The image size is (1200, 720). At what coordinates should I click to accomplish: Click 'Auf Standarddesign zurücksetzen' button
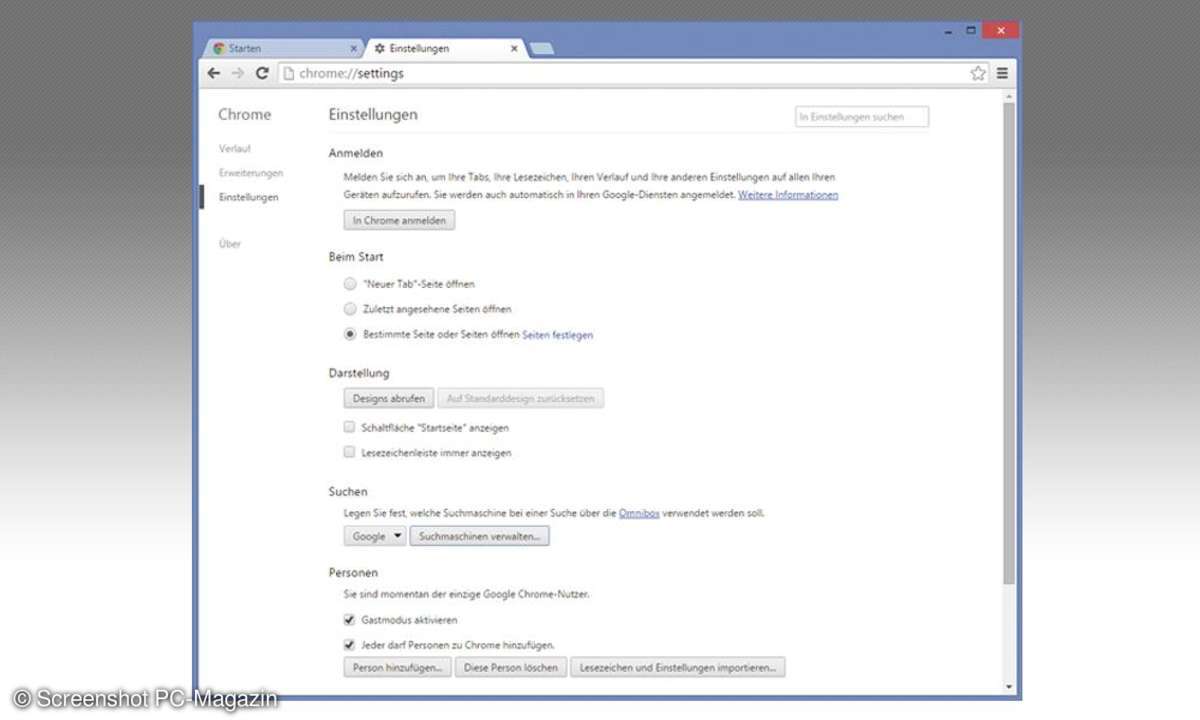click(520, 398)
